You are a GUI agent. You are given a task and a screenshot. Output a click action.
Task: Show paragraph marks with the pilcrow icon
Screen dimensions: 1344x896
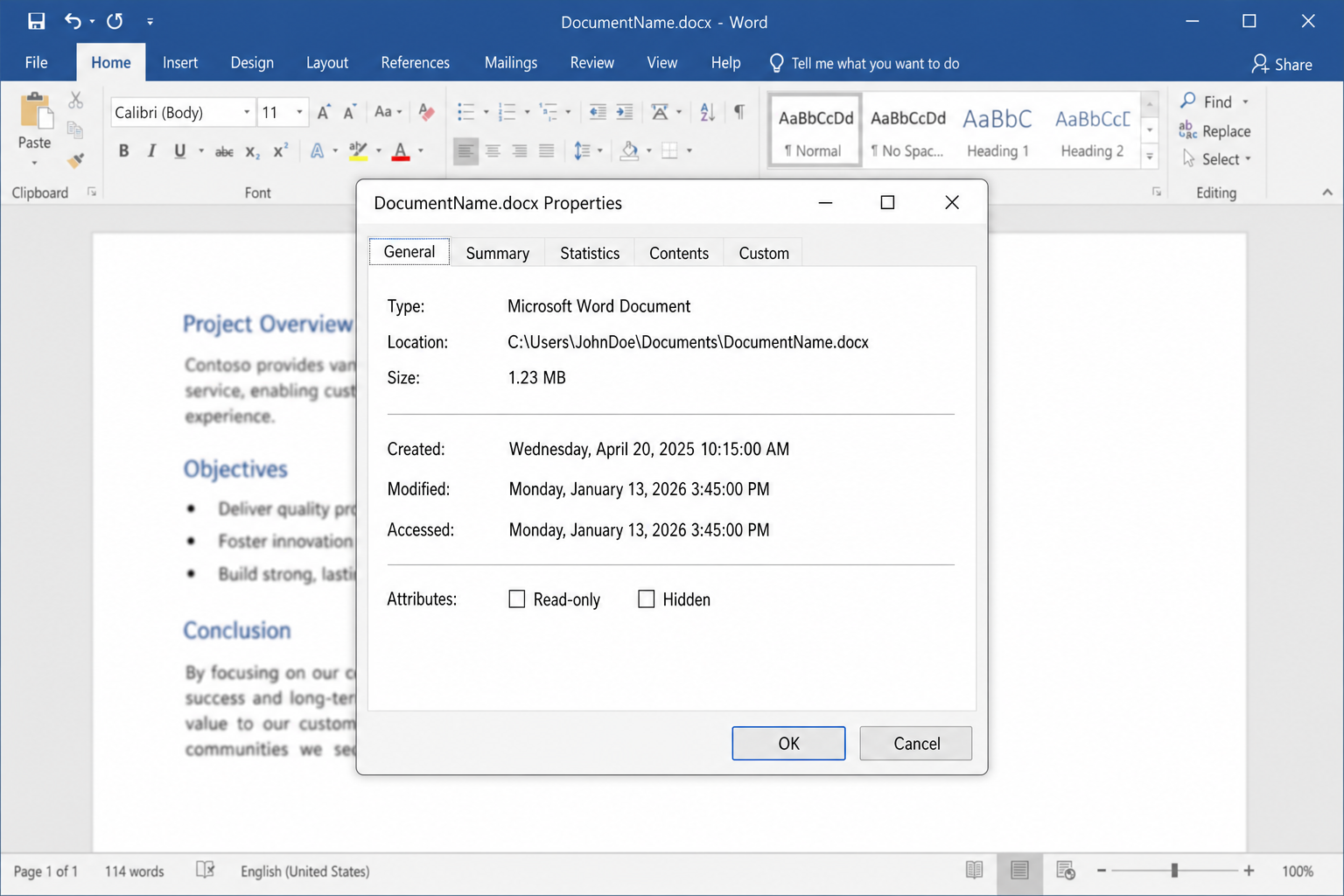point(739,112)
